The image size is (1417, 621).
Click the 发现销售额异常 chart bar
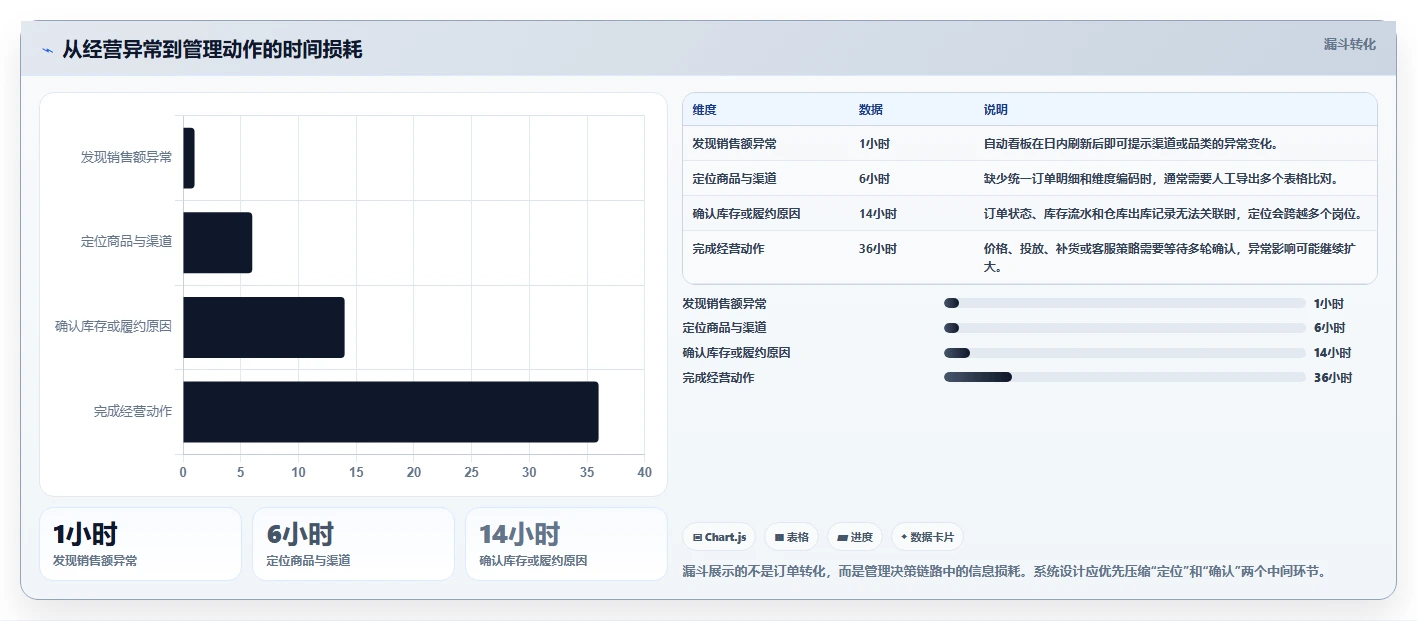(188, 158)
